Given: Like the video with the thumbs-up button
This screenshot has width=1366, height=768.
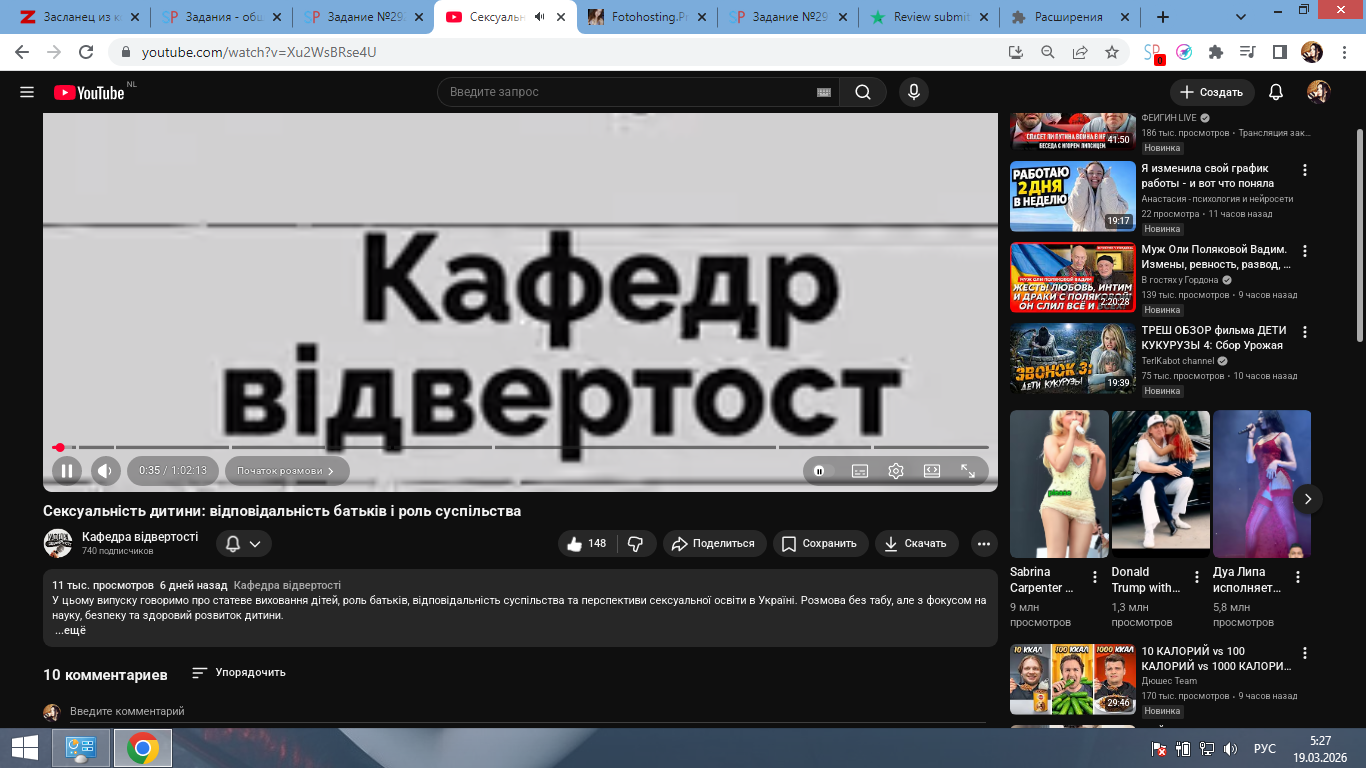Looking at the screenshot, I should [586, 544].
